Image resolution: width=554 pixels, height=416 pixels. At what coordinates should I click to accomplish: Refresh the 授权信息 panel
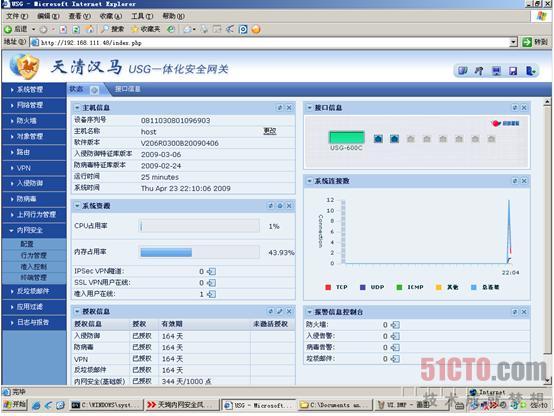pyautogui.click(x=271, y=311)
